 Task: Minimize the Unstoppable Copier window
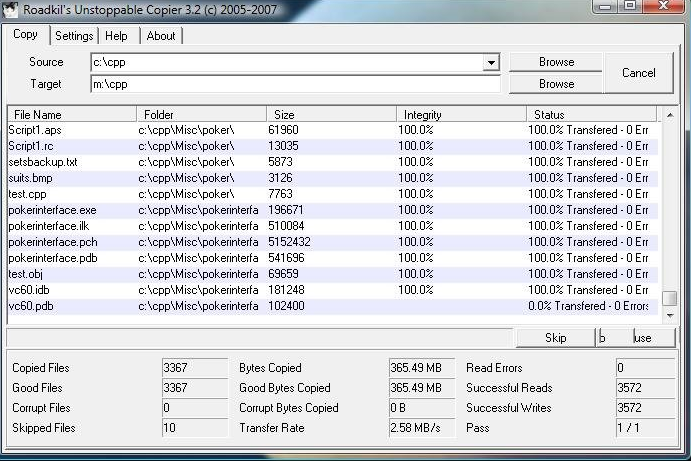(606, 6)
